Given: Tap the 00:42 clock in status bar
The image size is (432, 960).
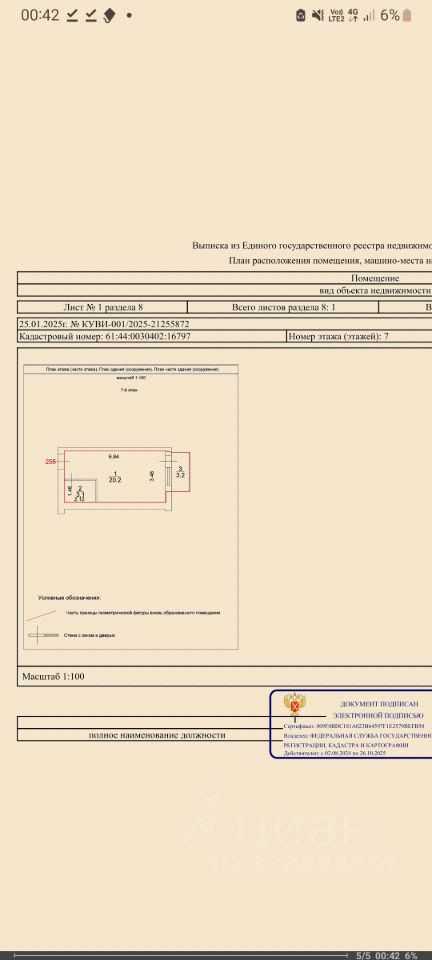Looking at the screenshot, I should (x=40, y=15).
